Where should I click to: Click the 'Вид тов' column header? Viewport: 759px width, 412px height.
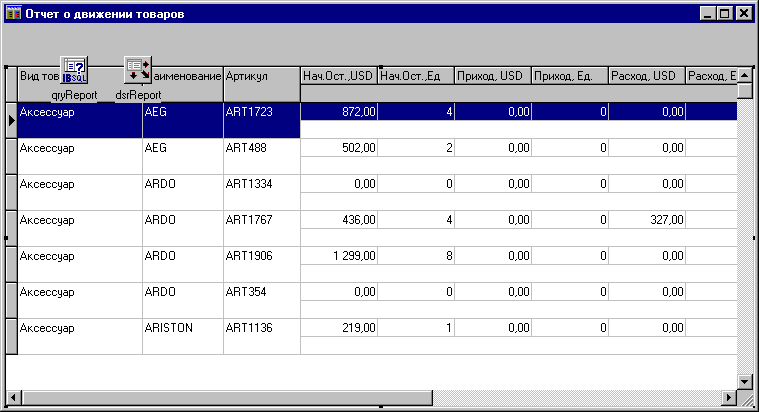tap(80, 85)
